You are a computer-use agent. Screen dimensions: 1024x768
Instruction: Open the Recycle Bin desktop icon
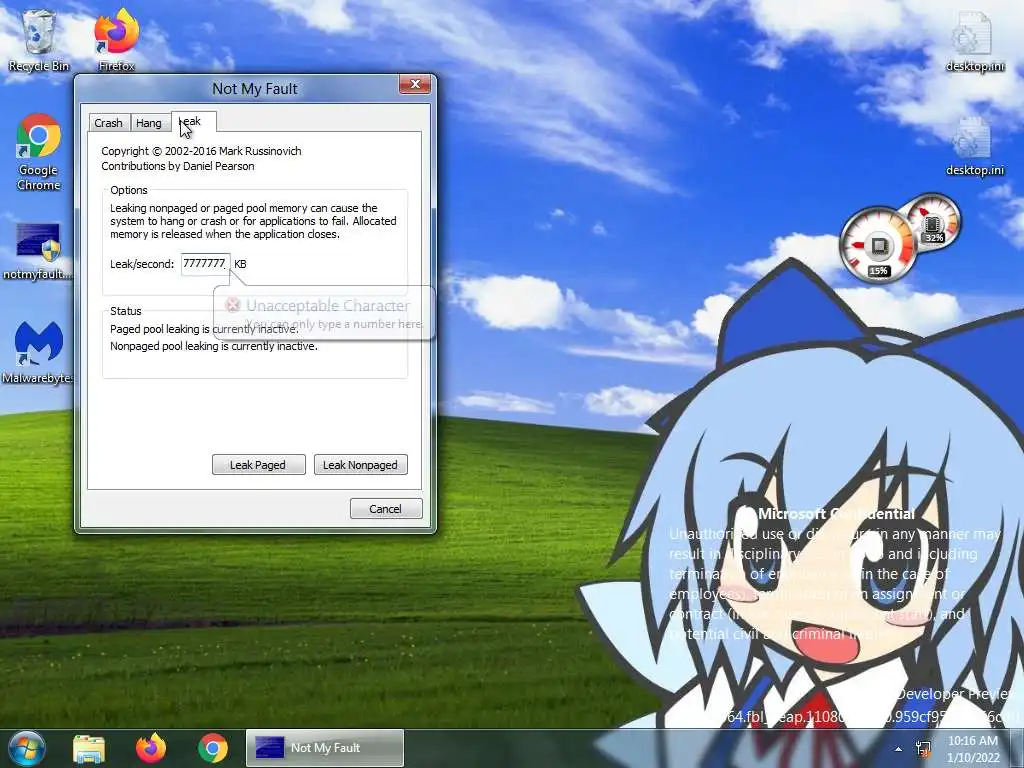pos(39,40)
